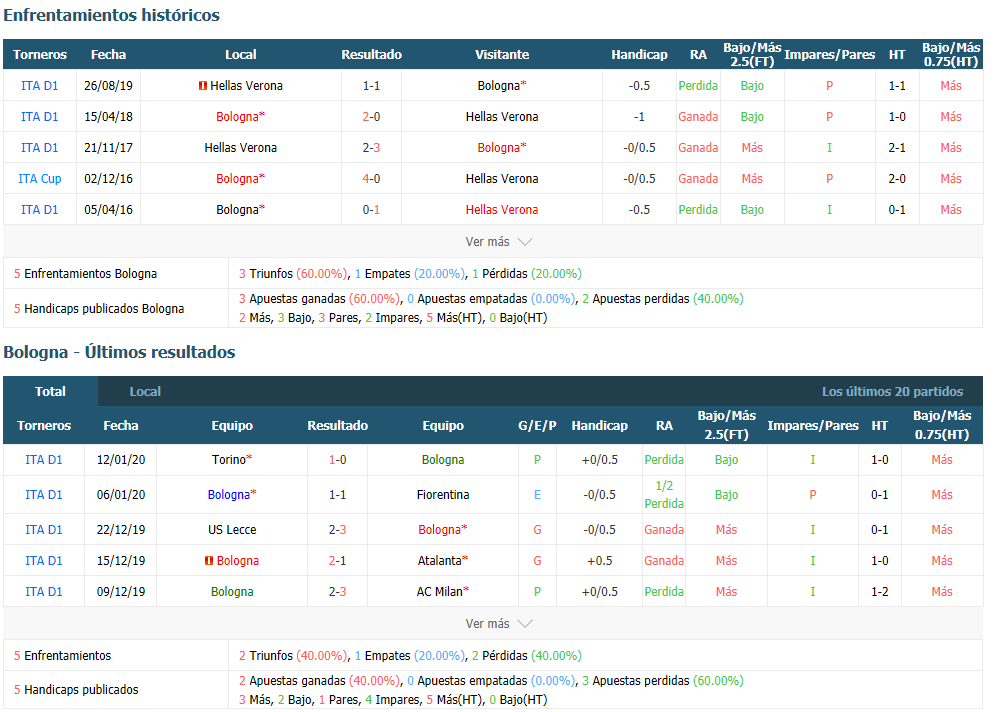Open ITA D1 link for 15/12/19 match
Viewport: 994px width, 712px height.
point(44,560)
